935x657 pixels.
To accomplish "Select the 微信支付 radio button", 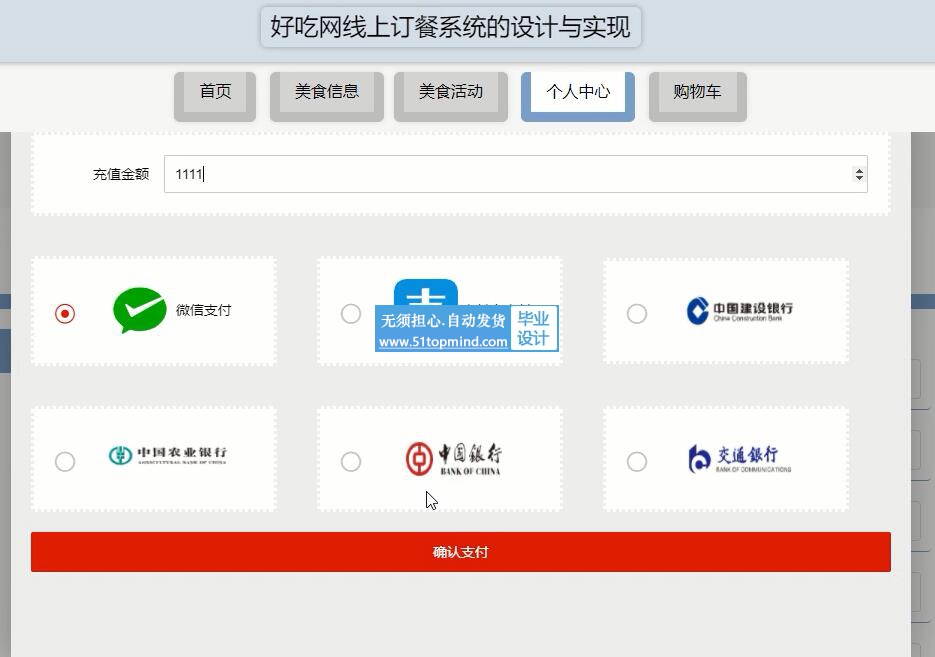I will (x=65, y=314).
